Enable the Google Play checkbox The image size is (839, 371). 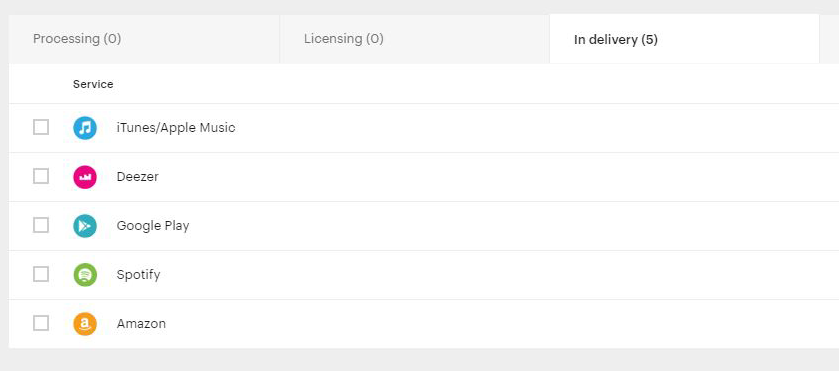click(x=41, y=225)
